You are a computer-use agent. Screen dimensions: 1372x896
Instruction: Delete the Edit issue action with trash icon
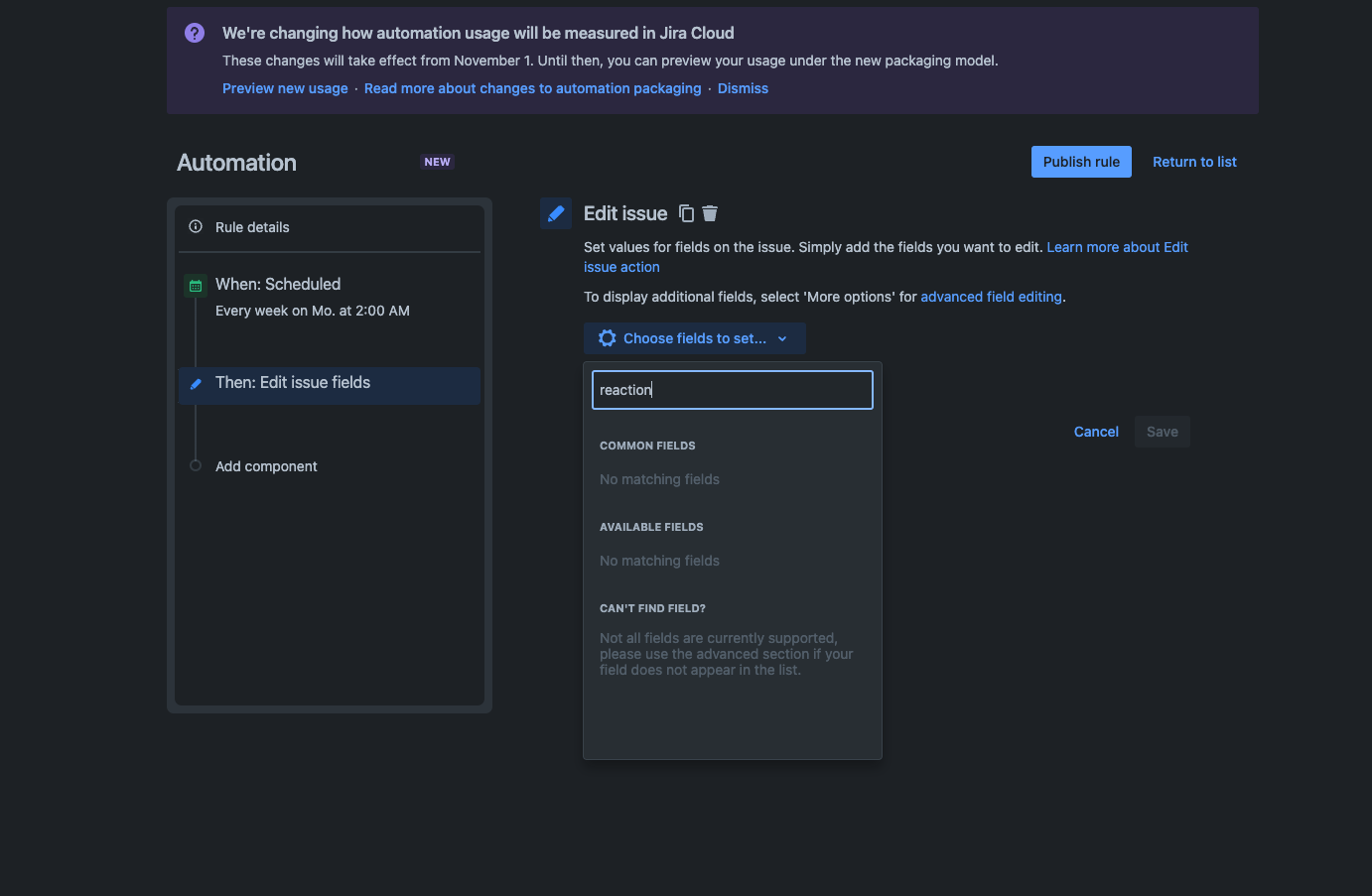709,213
